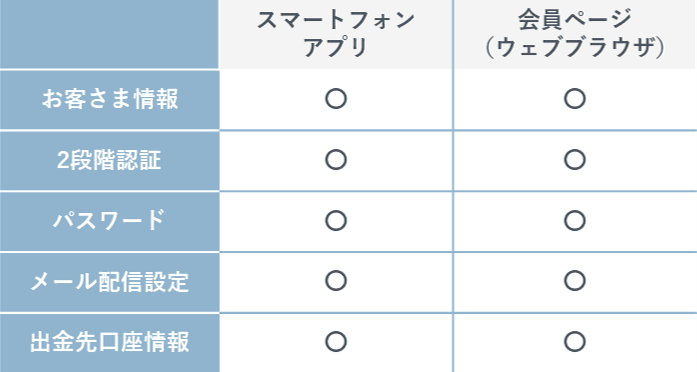
Task: Select the お客さま情報 row label
Action: pyautogui.click(x=110, y=99)
